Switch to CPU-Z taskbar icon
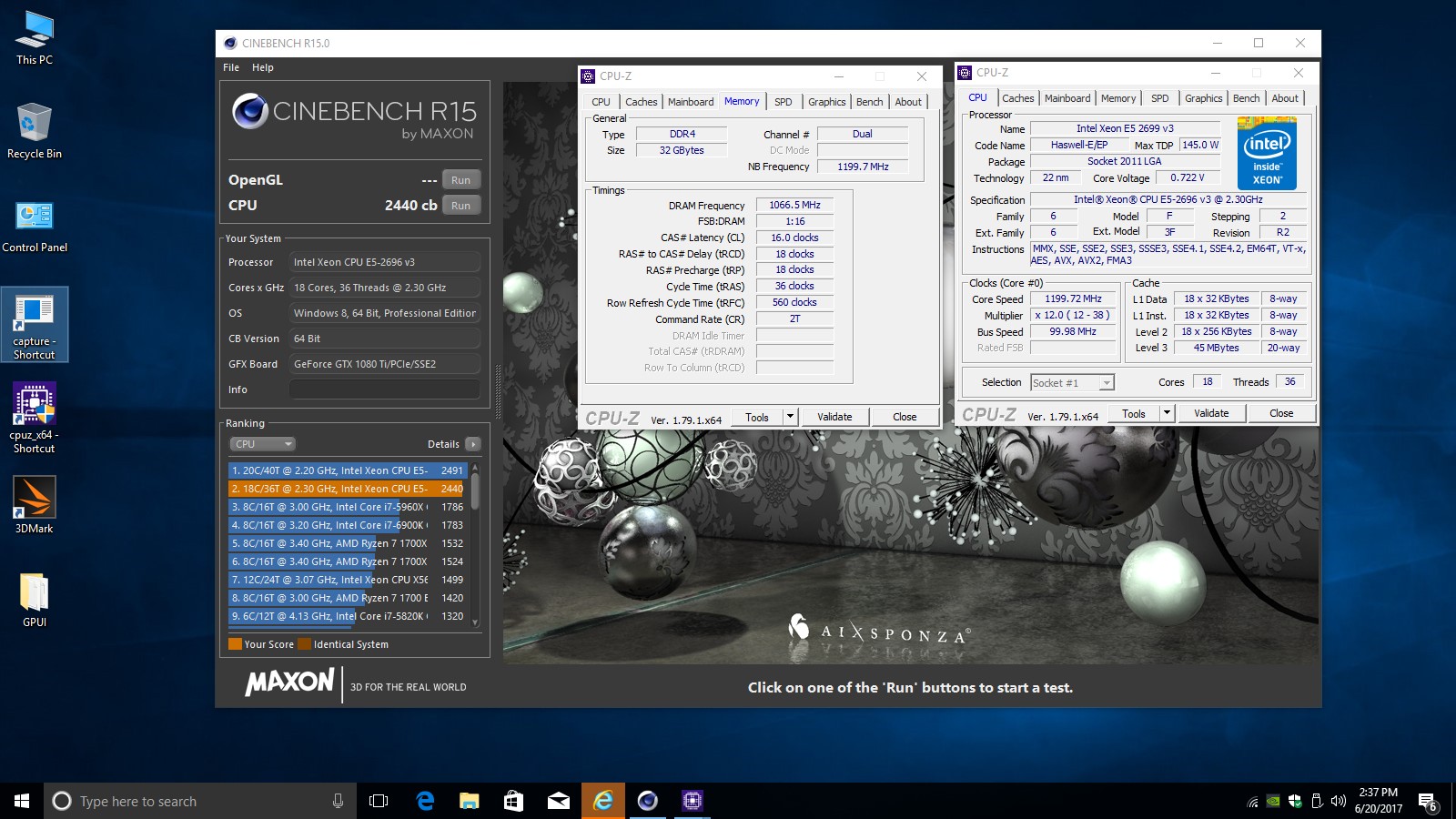Screen dimensions: 1456x819 pyautogui.click(x=693, y=801)
